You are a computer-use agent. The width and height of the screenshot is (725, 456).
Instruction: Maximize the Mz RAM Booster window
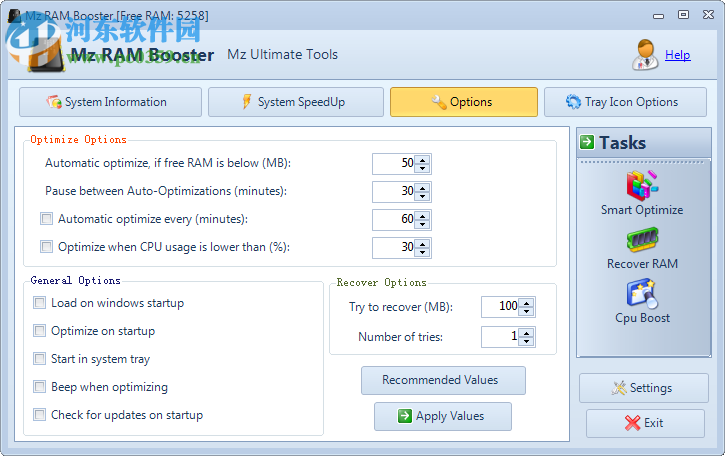tap(683, 15)
